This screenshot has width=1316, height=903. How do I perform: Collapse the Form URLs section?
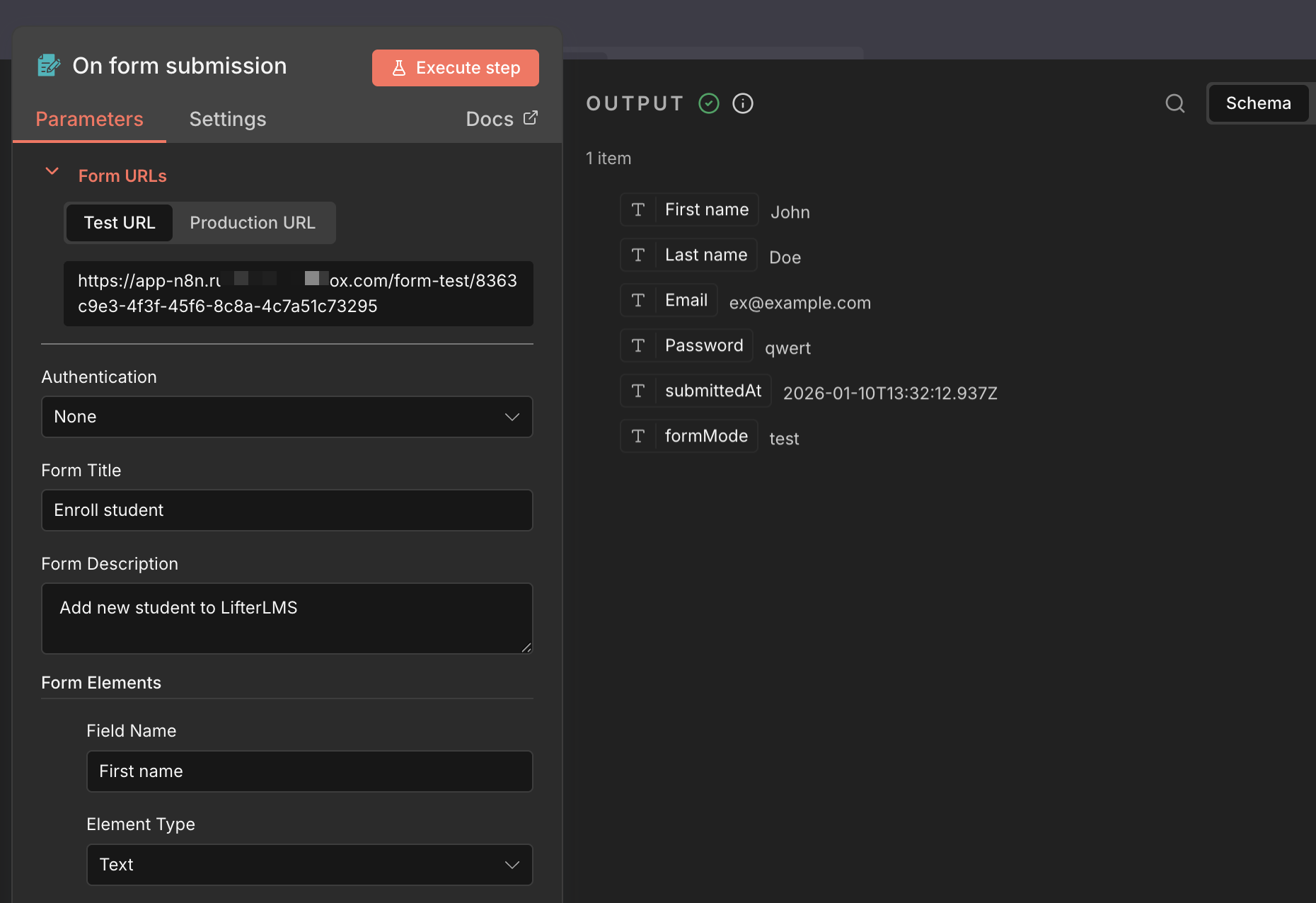click(52, 171)
